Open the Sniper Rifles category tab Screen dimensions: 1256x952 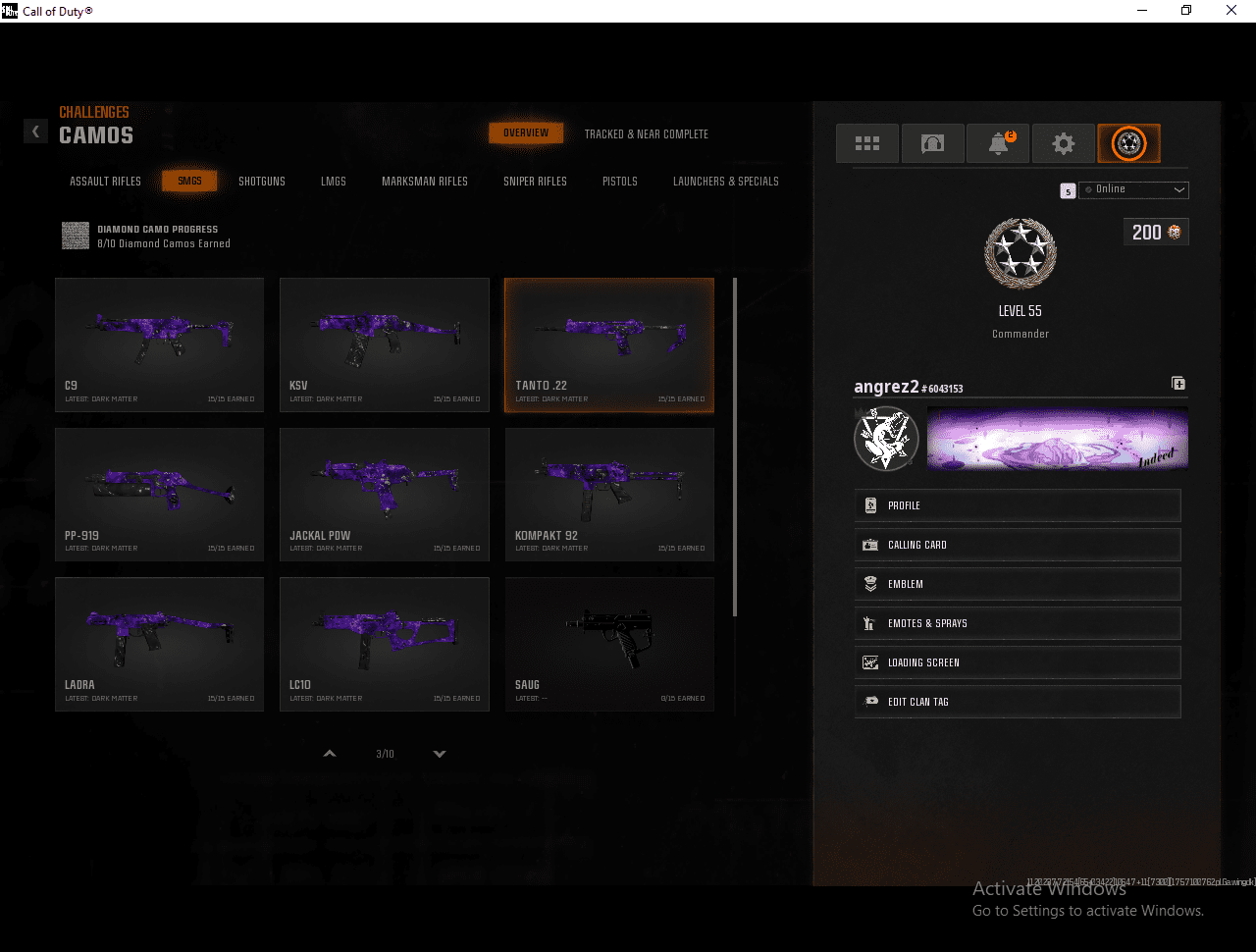(535, 182)
